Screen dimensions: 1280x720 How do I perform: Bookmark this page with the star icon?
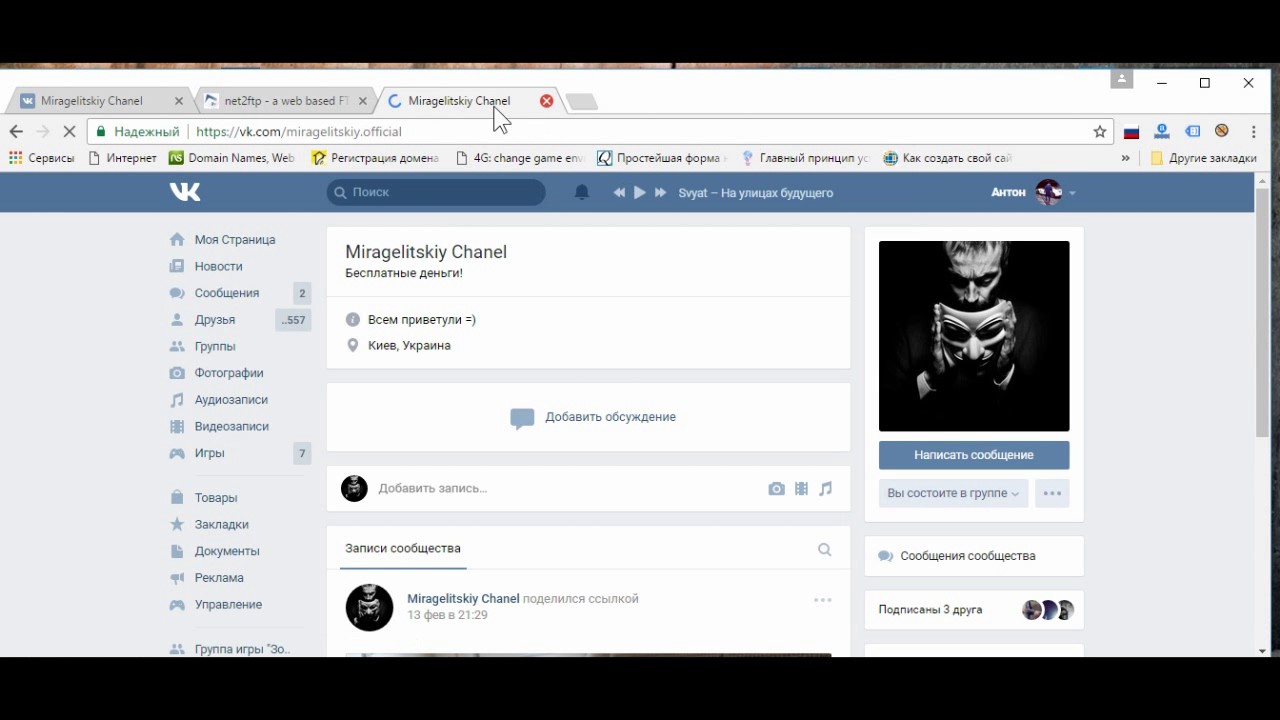(1100, 131)
